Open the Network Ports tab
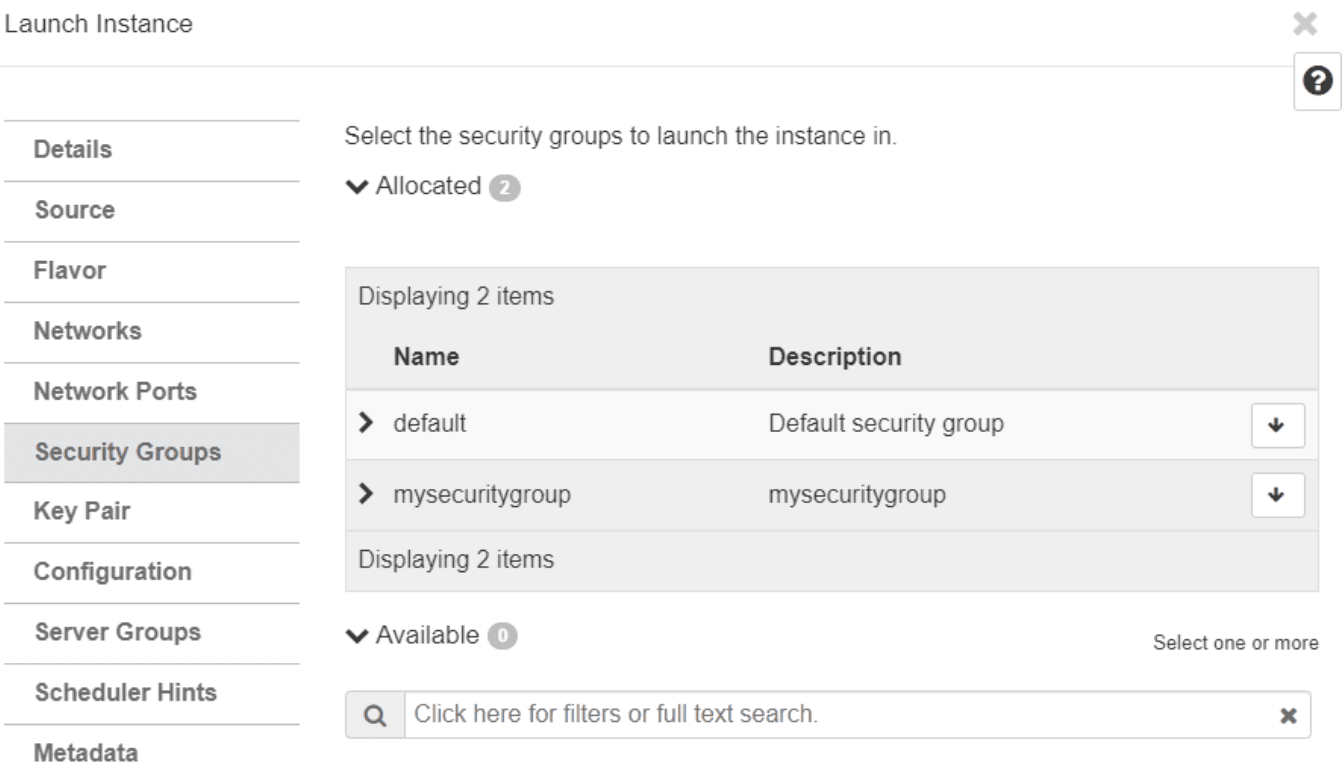The width and height of the screenshot is (1342, 771). tap(115, 391)
